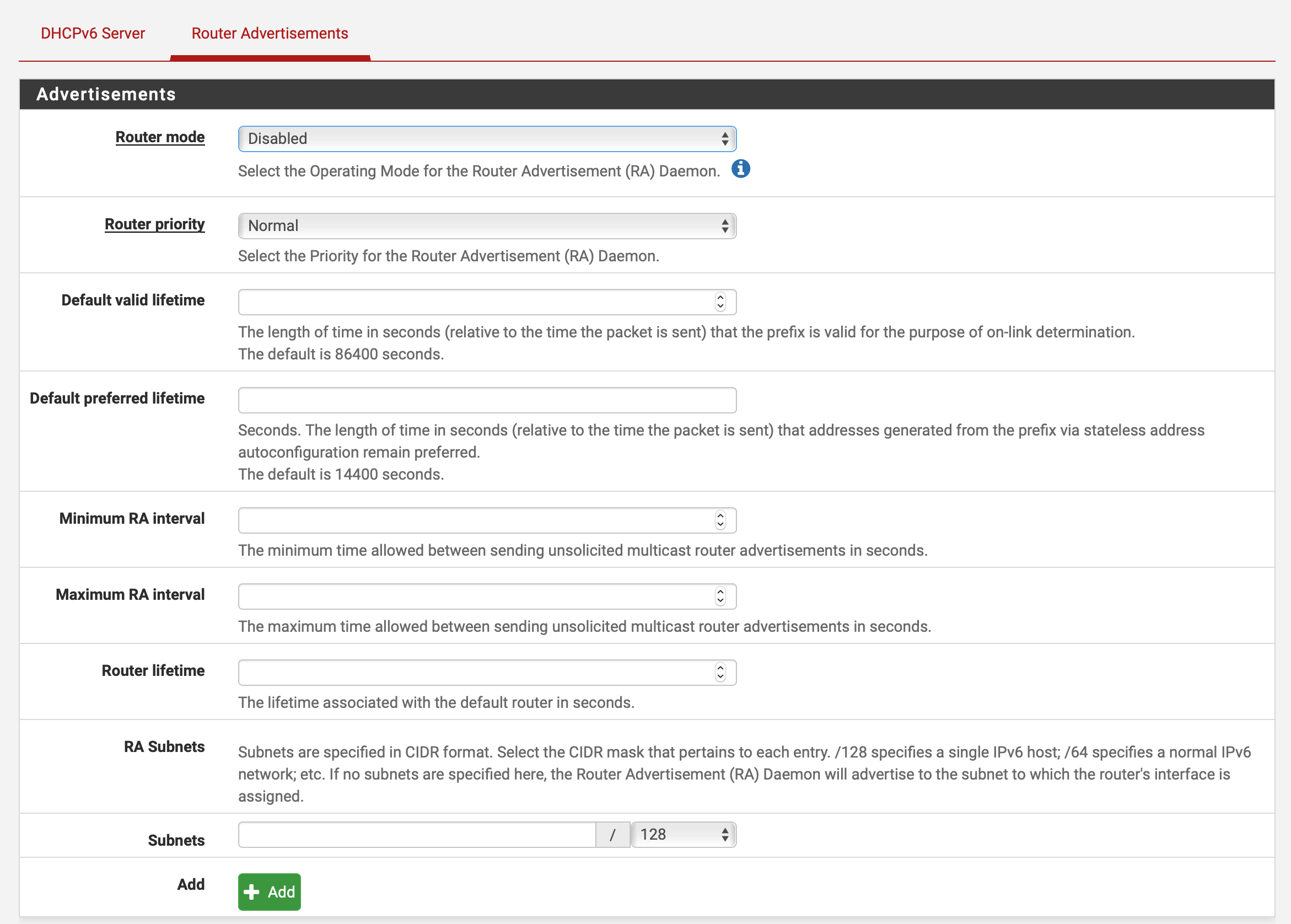Switch to the DHCPv6 Server tab
Image resolution: width=1291 pixels, height=924 pixels.
pos(93,34)
